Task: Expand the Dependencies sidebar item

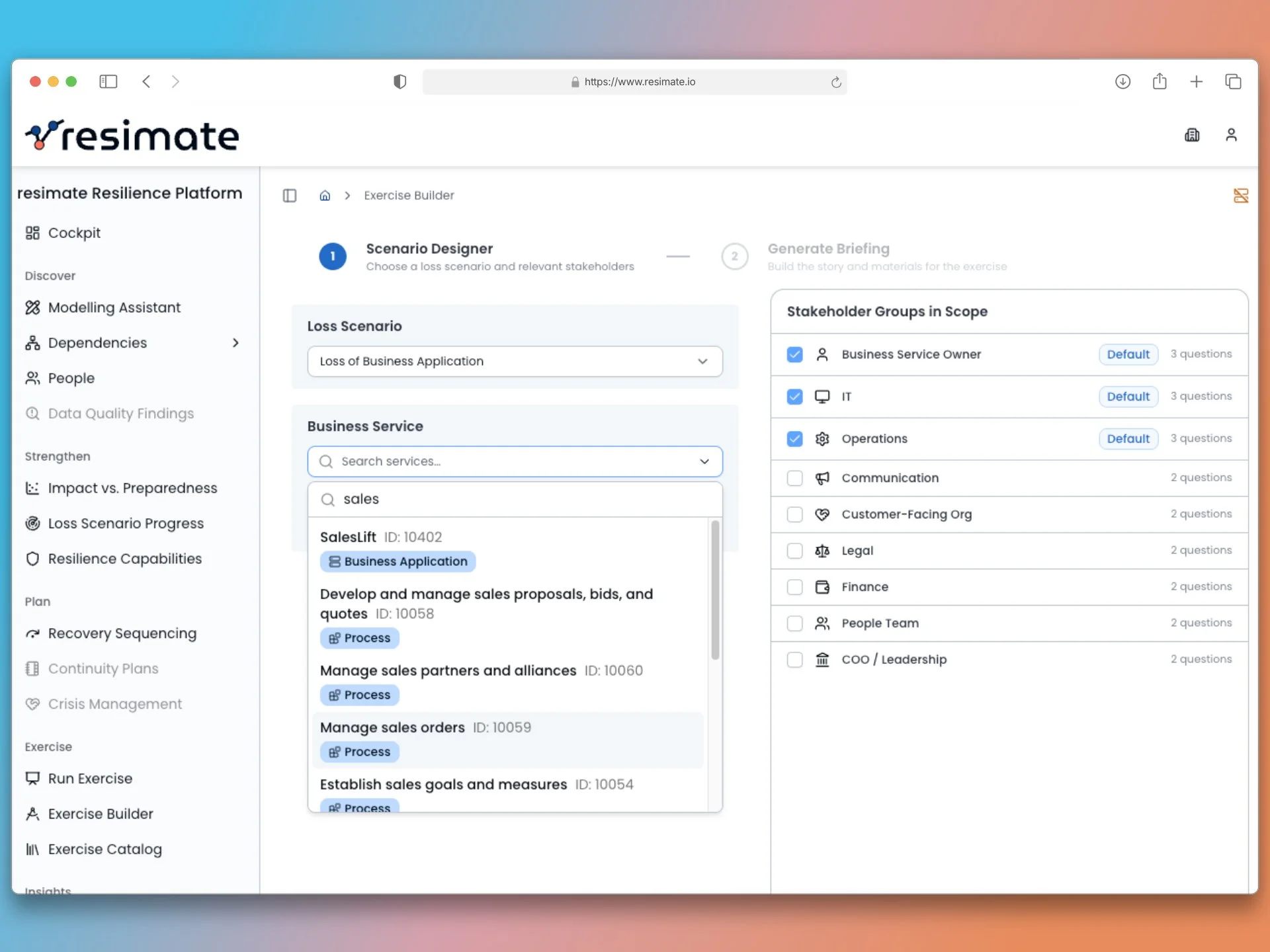Action: click(235, 342)
